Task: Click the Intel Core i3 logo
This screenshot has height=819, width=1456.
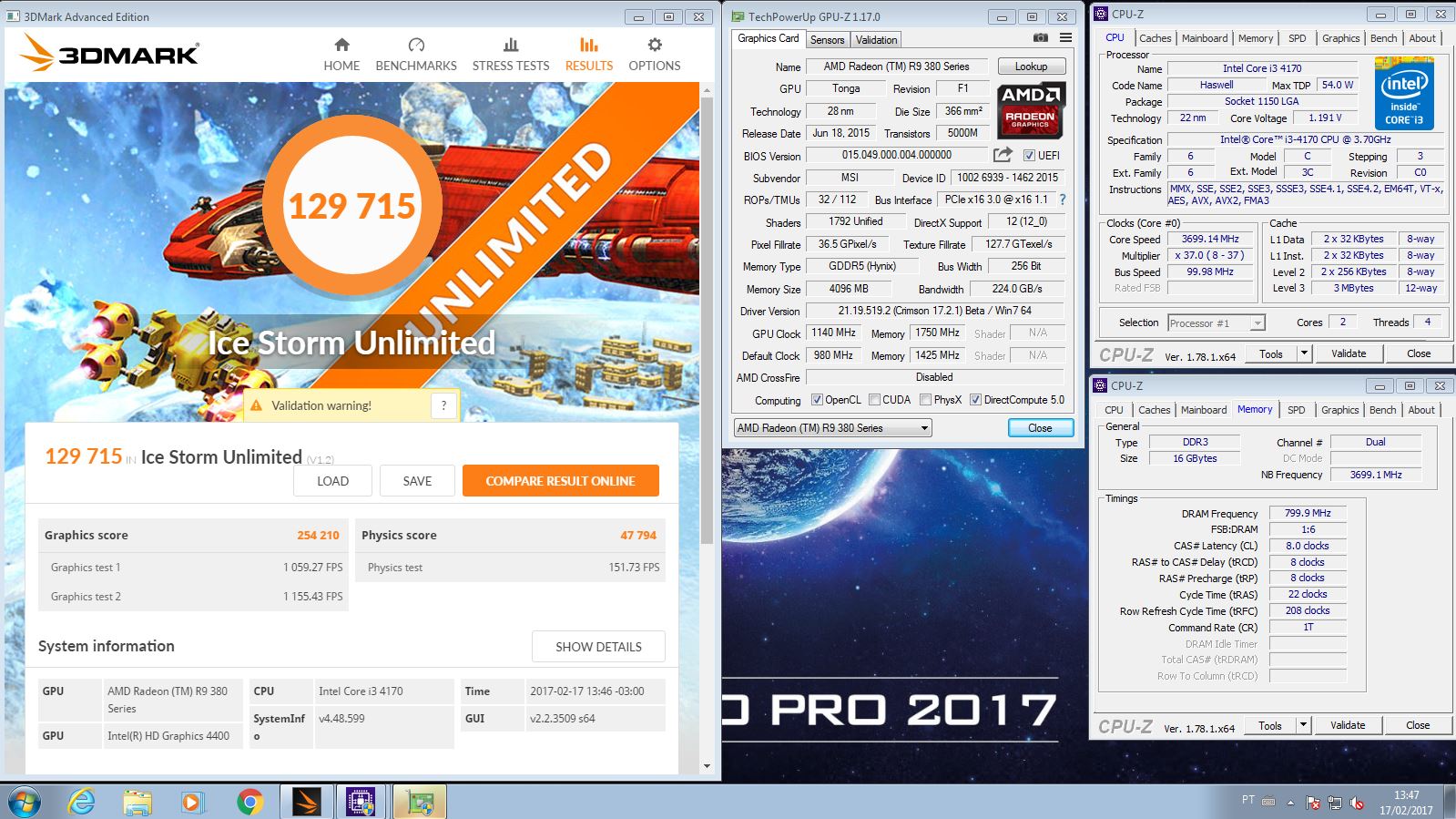Action: click(1404, 94)
